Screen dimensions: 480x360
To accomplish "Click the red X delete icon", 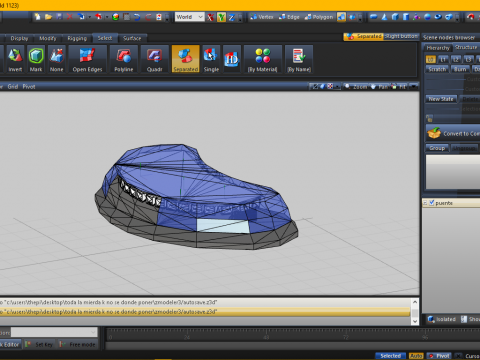I will point(69,17).
